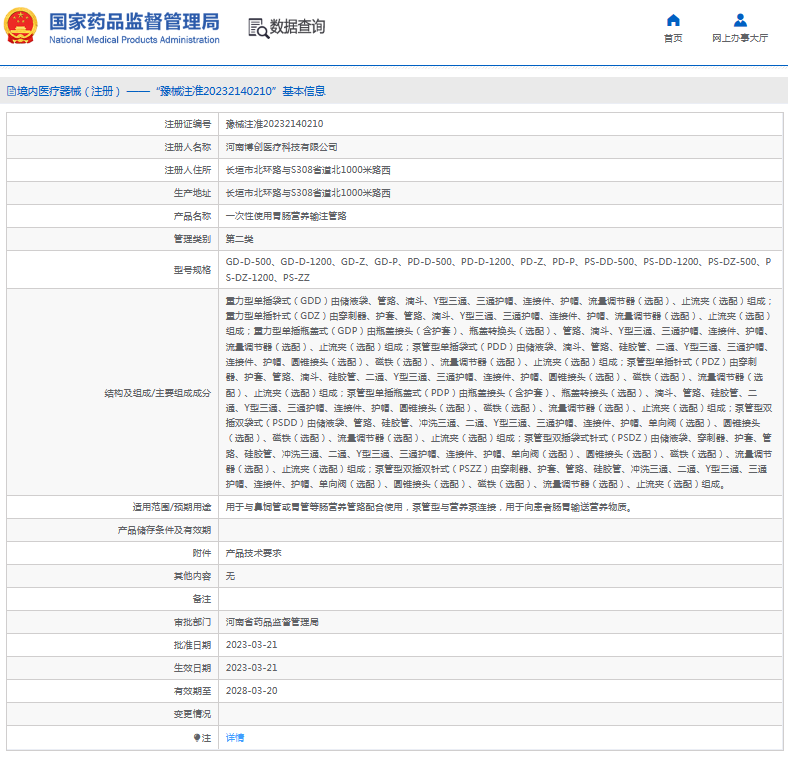Click the lightbulb icon beside 注
The image size is (788, 758).
pos(197,737)
